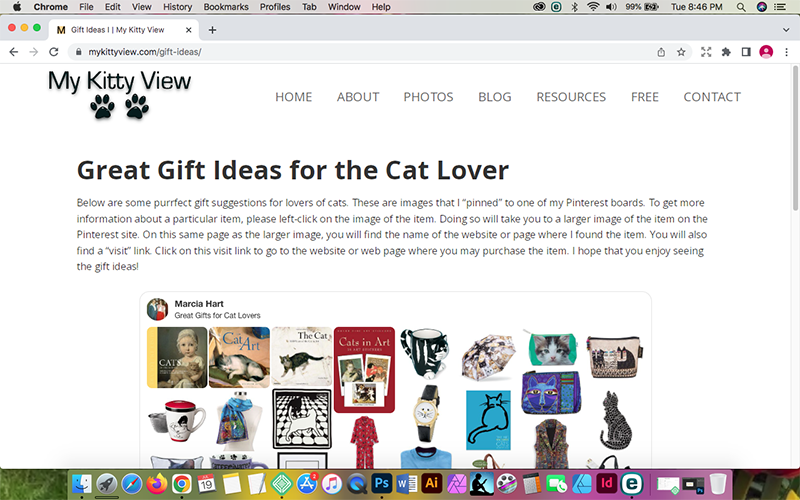The image size is (800, 500).
Task: Open the Cats in Art book pin
Action: click(x=364, y=369)
